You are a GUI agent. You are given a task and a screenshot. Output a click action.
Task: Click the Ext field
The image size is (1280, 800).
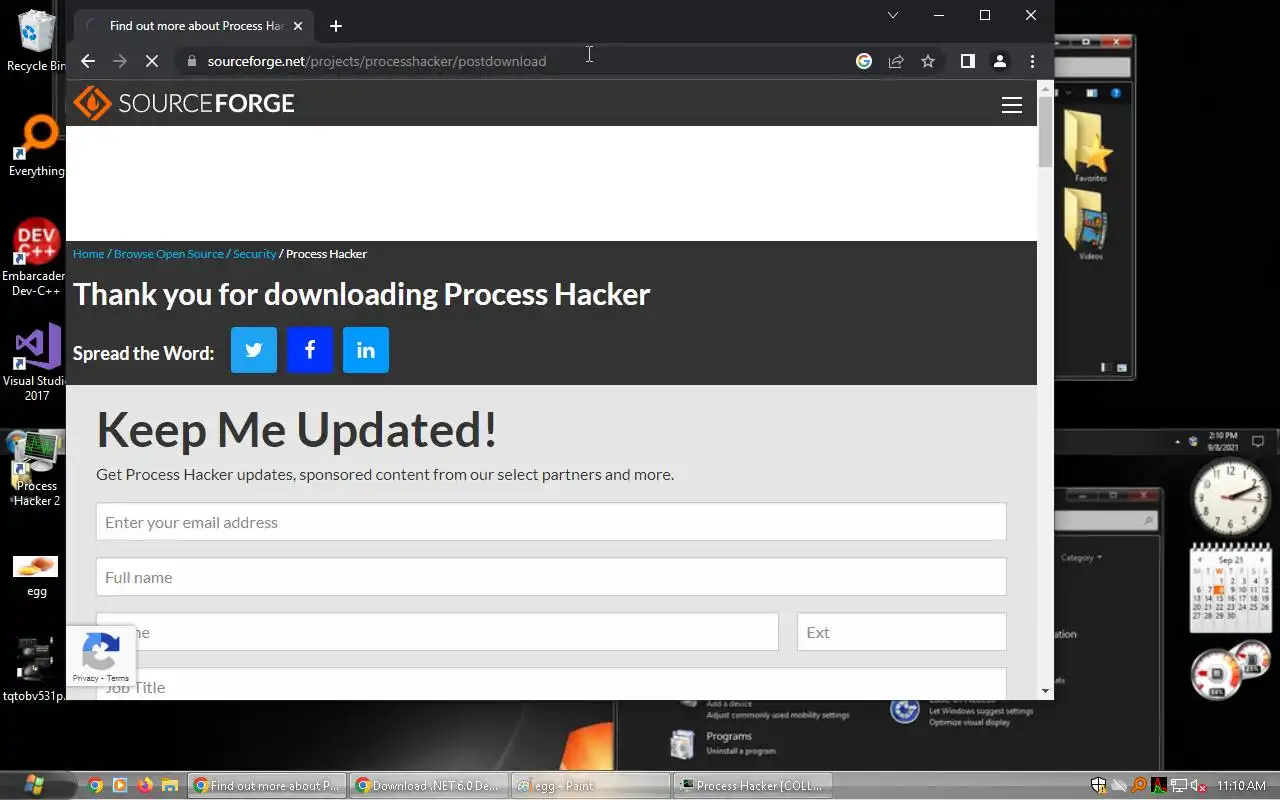point(902,632)
